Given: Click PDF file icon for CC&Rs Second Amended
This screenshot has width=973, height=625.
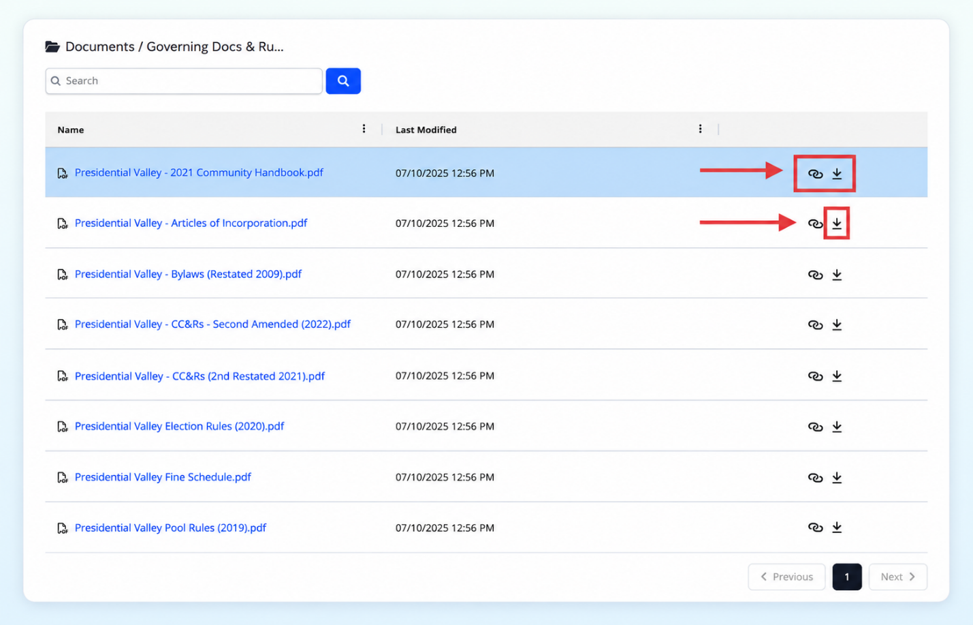Looking at the screenshot, I should [x=62, y=325].
